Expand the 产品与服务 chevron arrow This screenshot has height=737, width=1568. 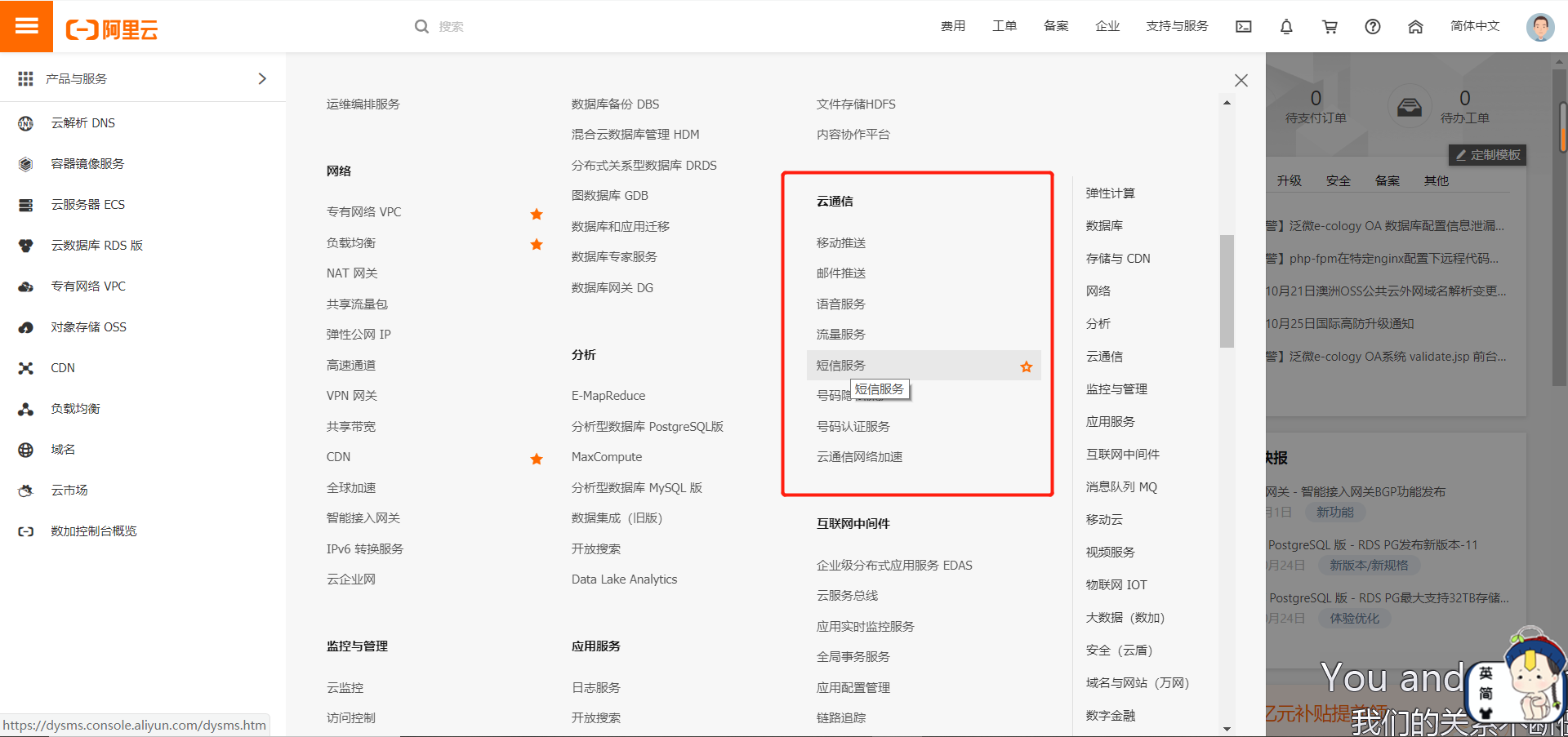262,78
